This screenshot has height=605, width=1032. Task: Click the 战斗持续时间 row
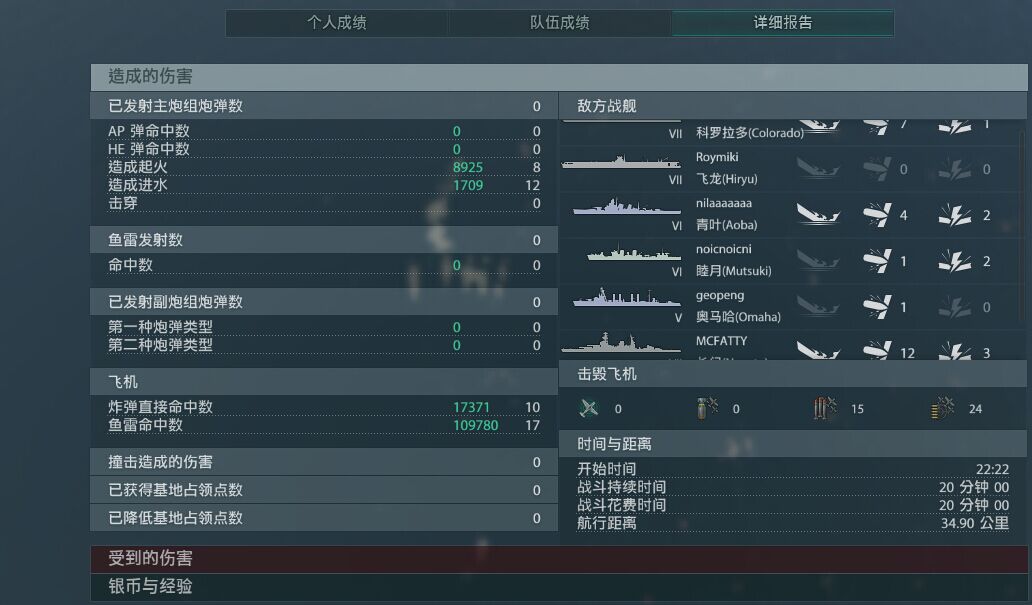coord(792,487)
